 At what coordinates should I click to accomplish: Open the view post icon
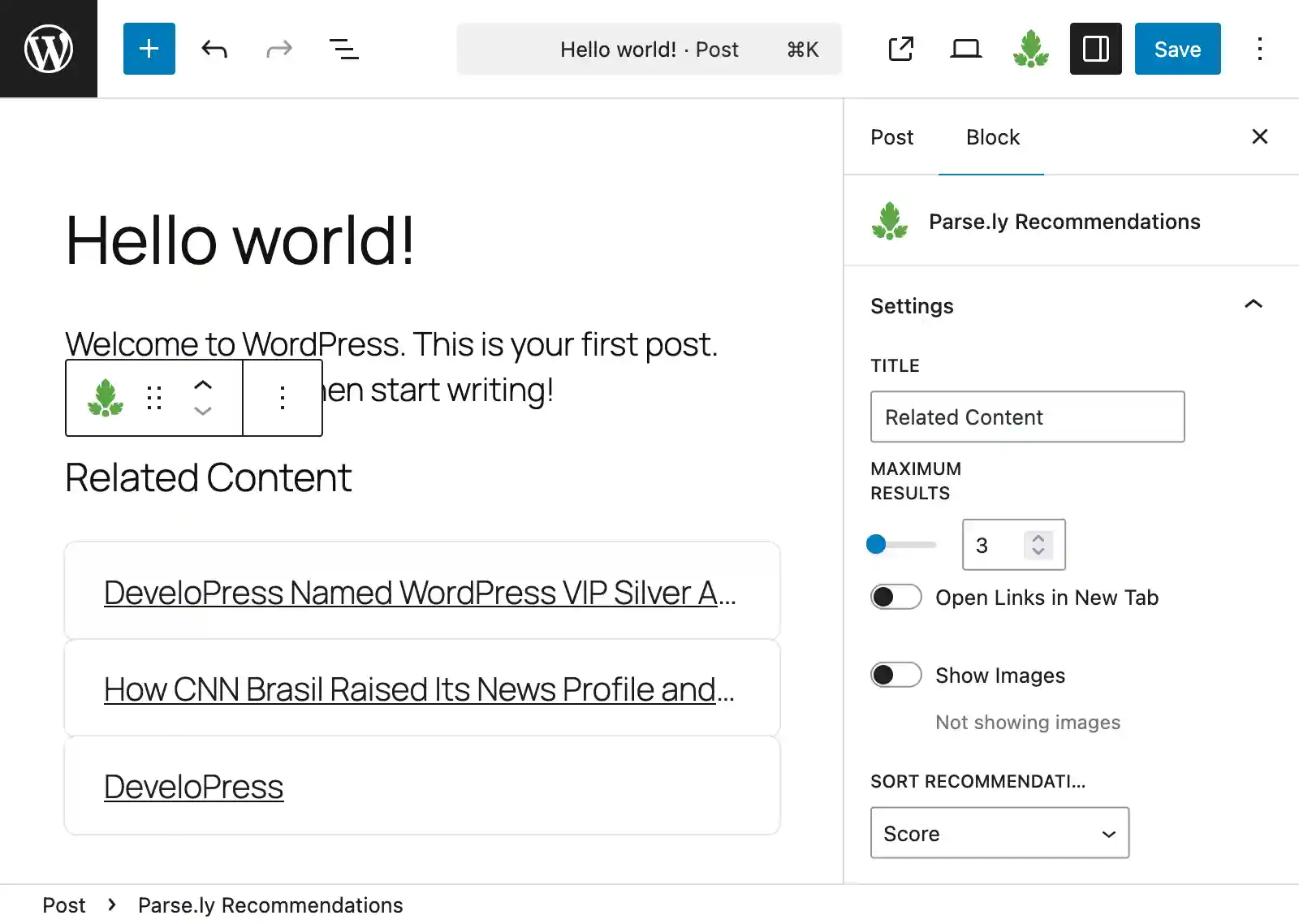point(901,49)
